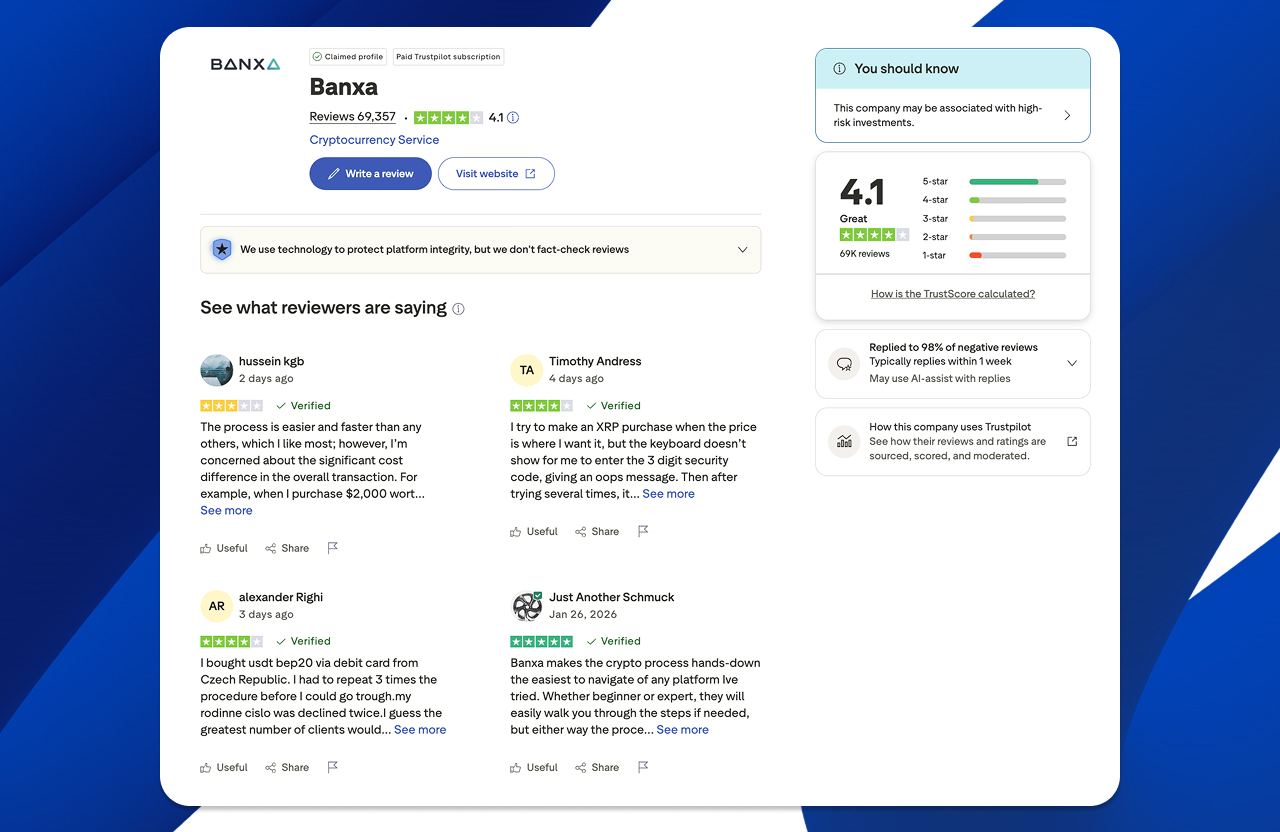Viewport: 1280px width, 832px height.
Task: Flag Just Another Schmuck's review
Action: point(643,766)
